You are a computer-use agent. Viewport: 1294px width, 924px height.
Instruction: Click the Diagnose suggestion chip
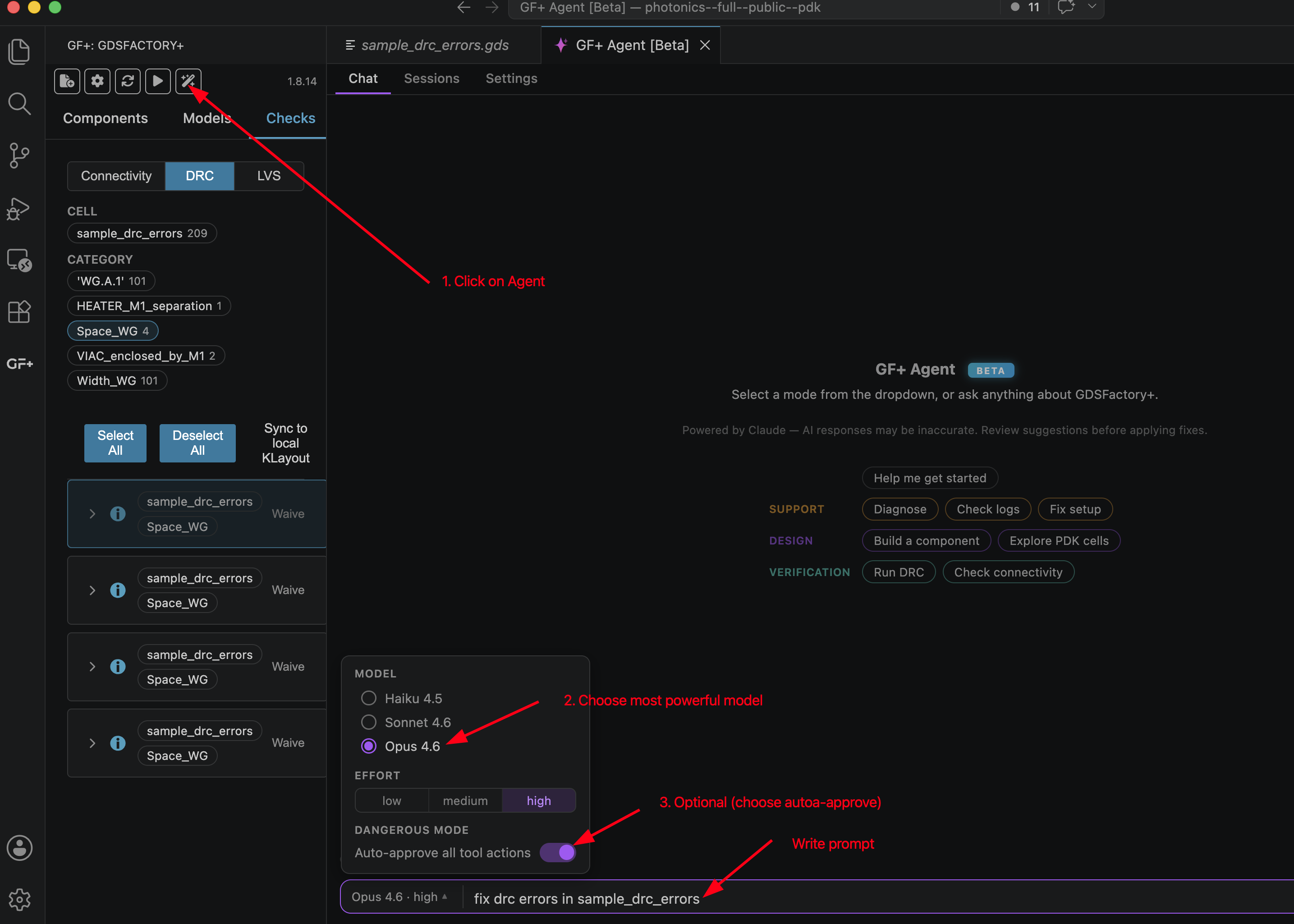click(x=899, y=509)
